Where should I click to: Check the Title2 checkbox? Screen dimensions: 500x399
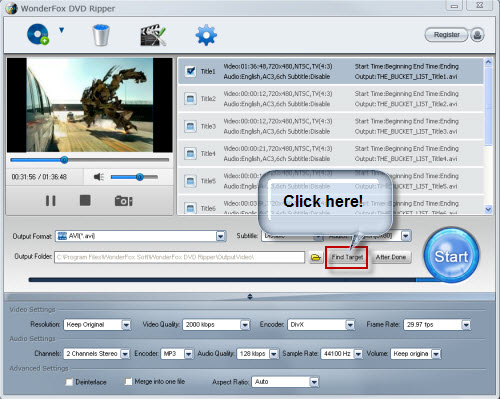(190, 99)
